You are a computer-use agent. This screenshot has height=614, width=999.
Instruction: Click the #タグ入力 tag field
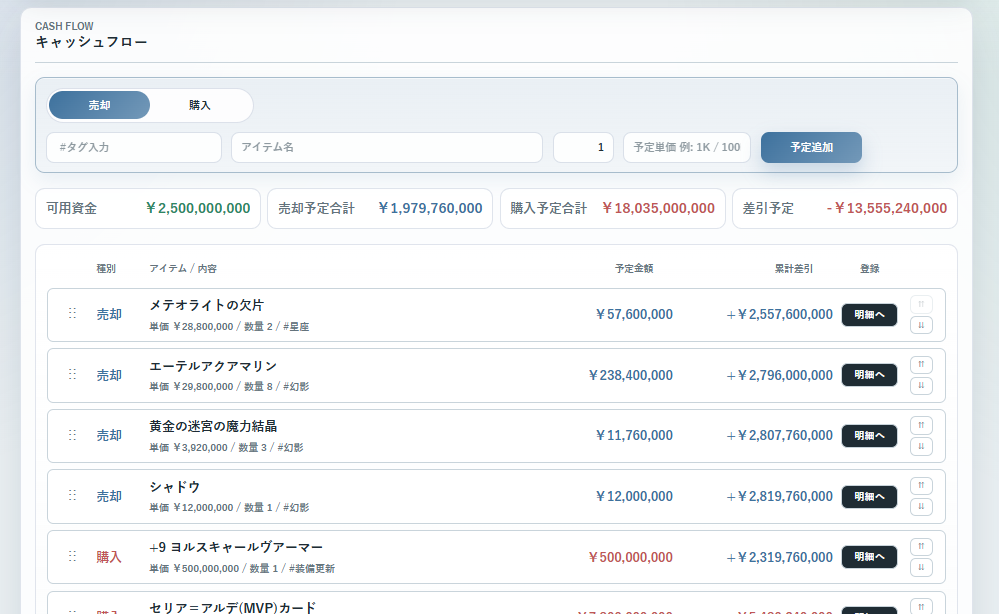coord(134,147)
